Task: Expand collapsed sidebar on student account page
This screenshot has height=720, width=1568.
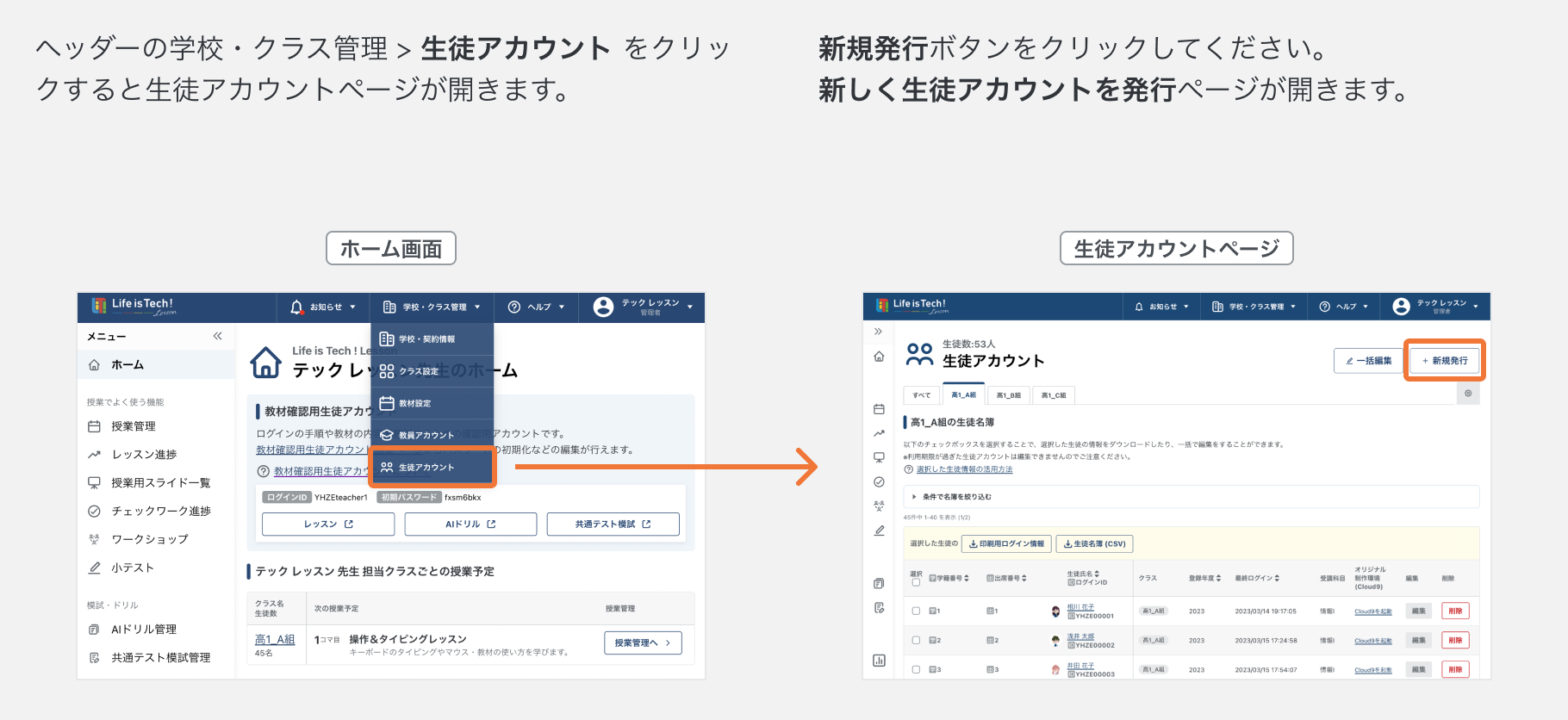Action: coord(878,332)
